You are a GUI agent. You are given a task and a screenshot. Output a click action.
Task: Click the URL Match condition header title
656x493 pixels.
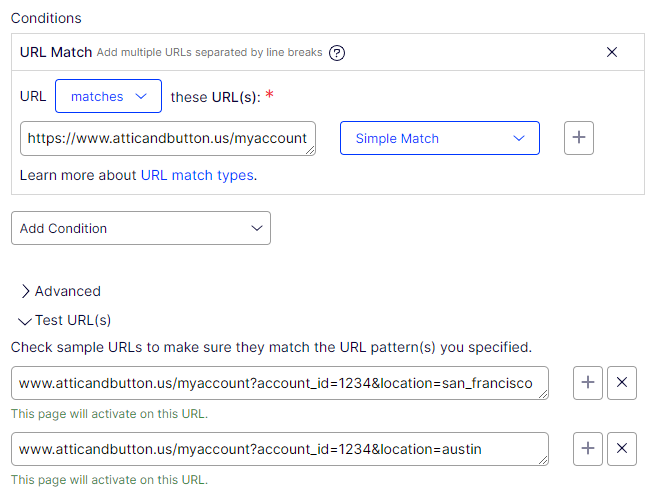56,52
